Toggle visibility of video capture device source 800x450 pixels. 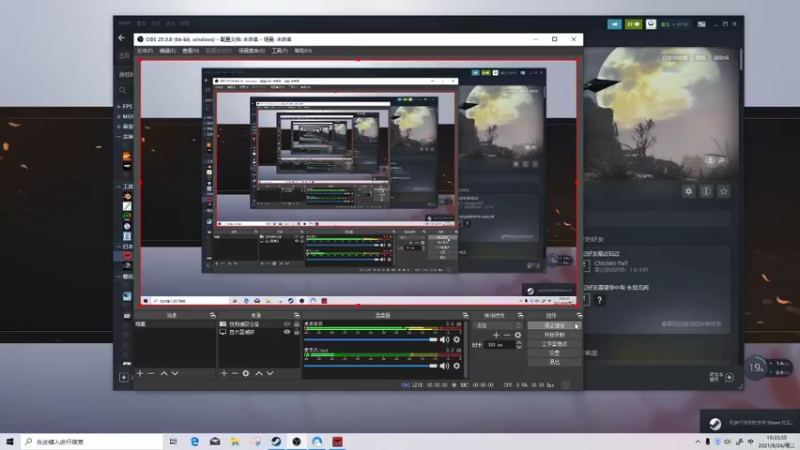[287, 324]
